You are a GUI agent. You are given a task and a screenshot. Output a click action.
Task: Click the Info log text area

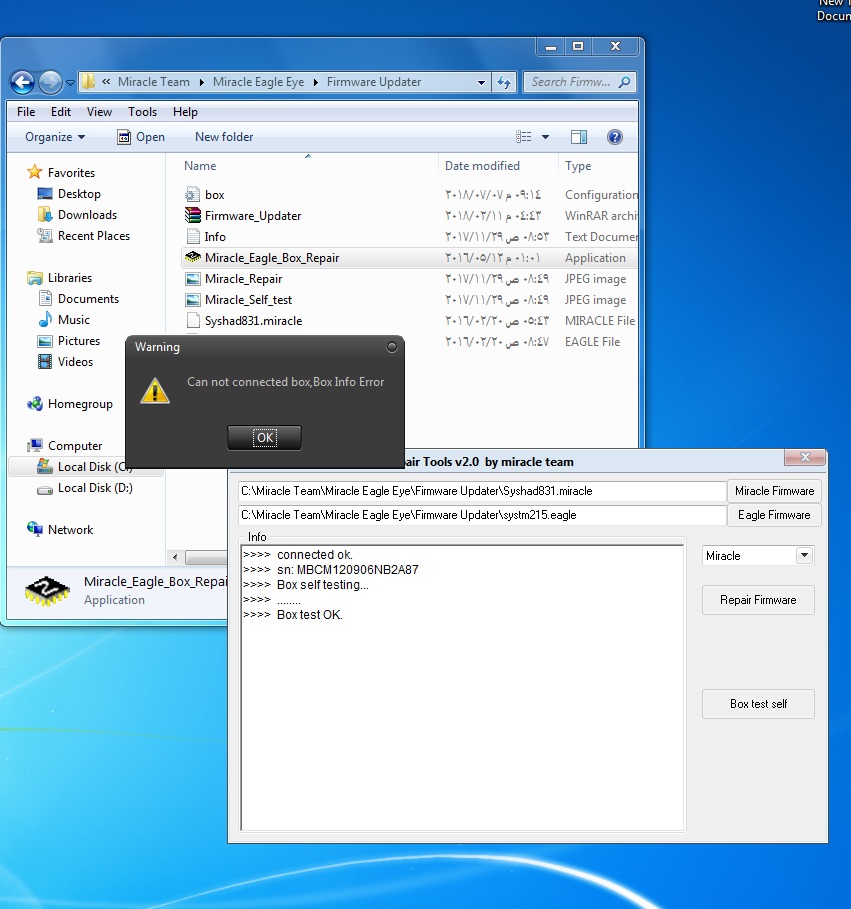(x=463, y=688)
